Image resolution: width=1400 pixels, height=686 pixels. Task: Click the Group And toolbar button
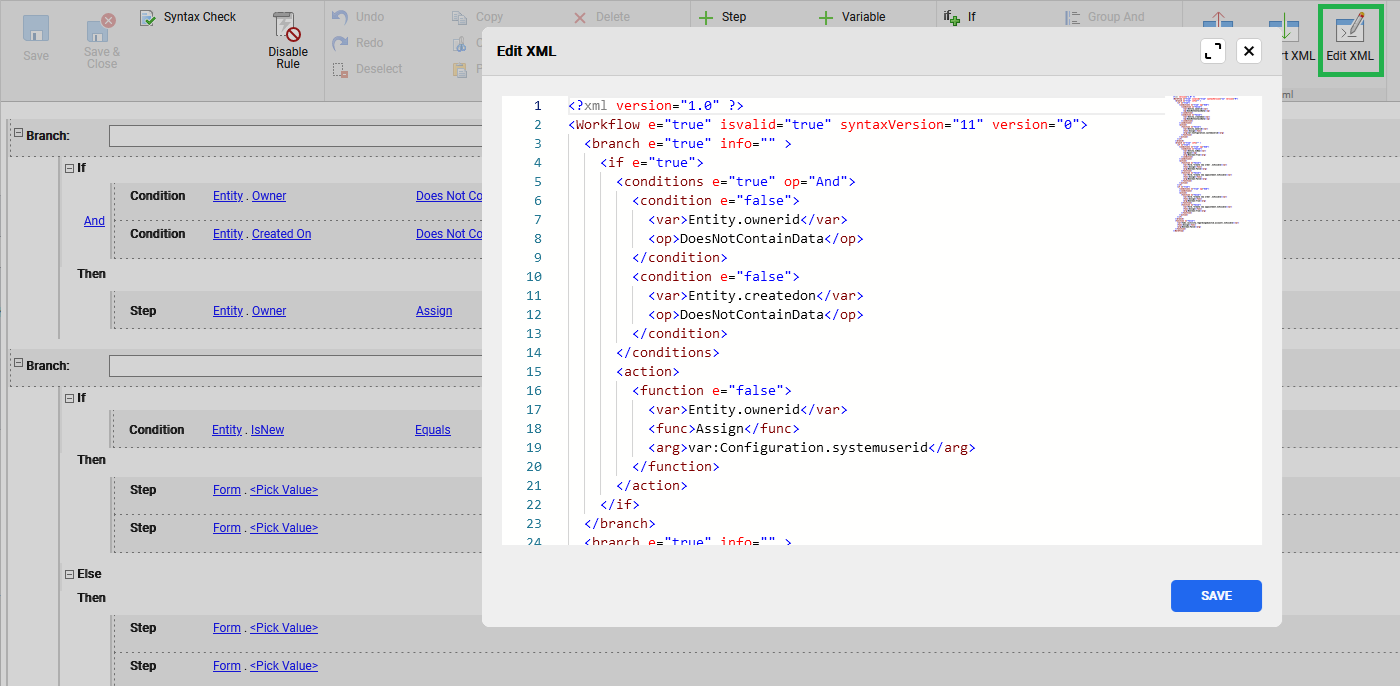(x=1105, y=17)
